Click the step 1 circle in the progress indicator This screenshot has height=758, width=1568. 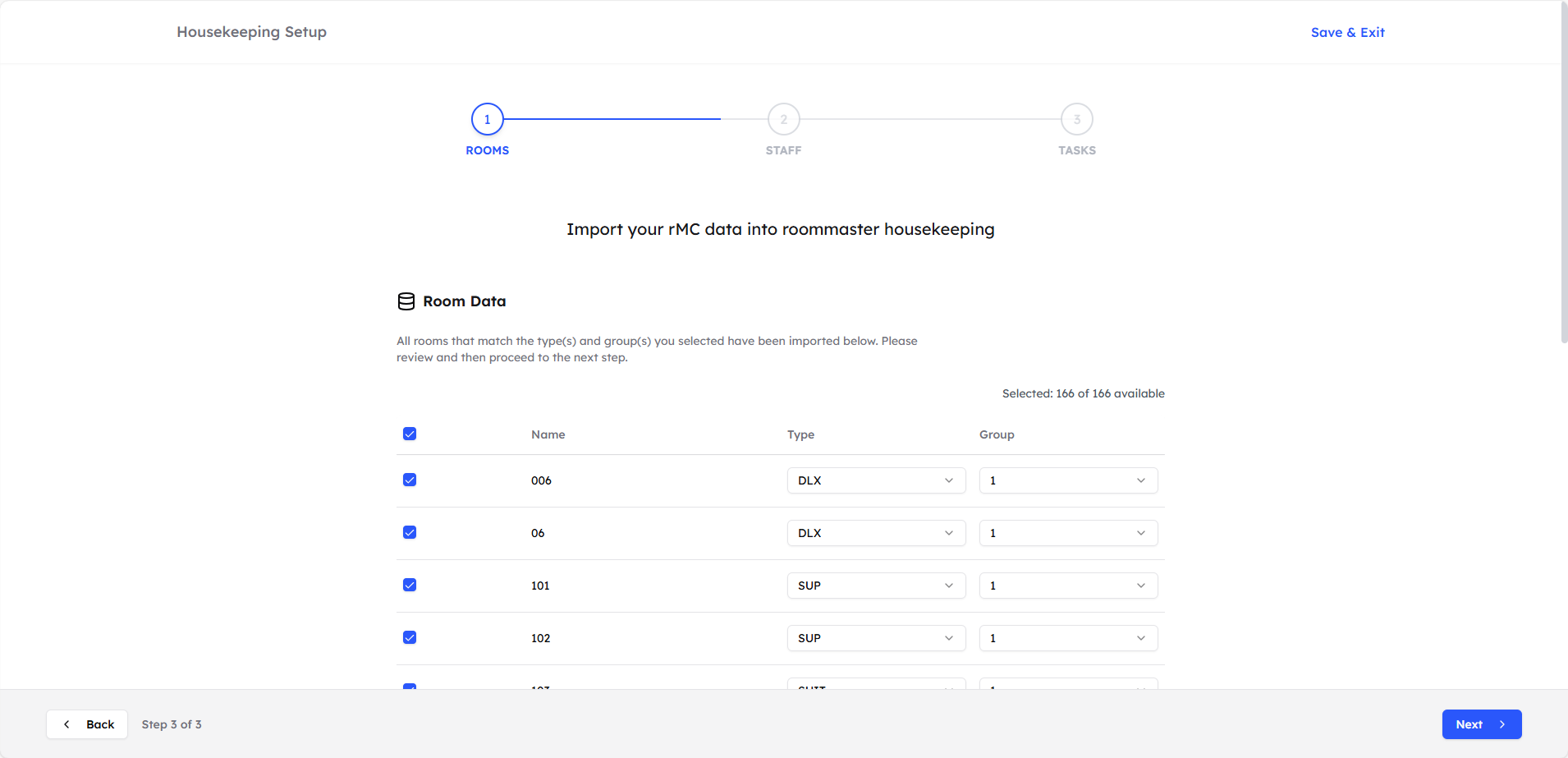487,118
